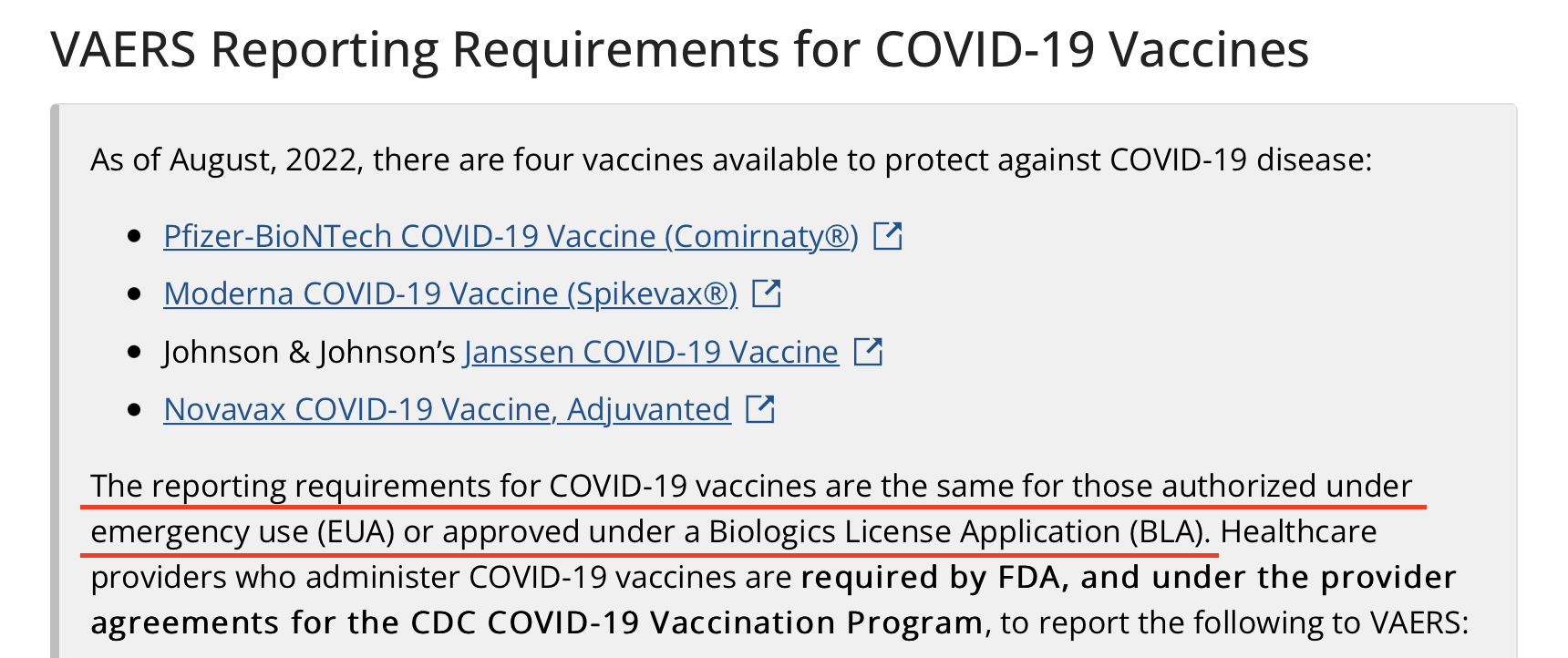The image size is (1568, 658).
Task: Click the plain text "Johnson & Johnson's"
Action: [x=309, y=352]
